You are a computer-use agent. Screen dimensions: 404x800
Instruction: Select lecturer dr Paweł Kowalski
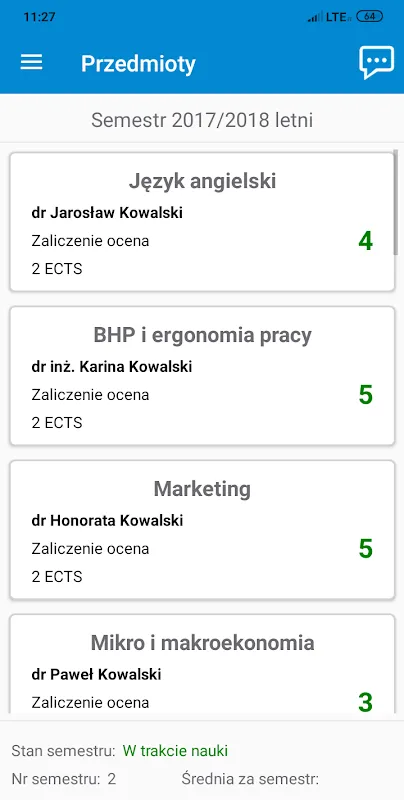[96, 675]
